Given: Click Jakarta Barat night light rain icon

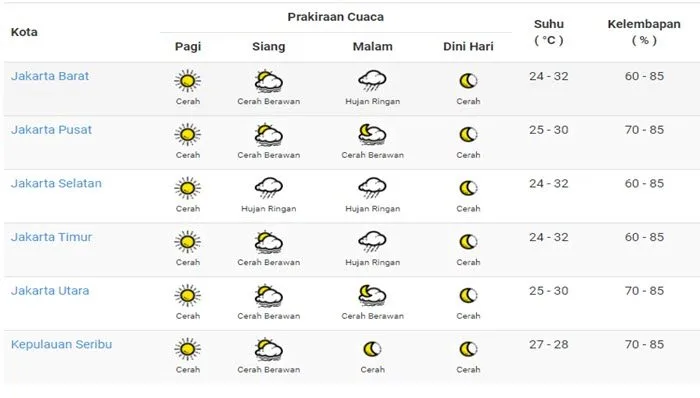Looking at the screenshot, I should coord(372,81).
